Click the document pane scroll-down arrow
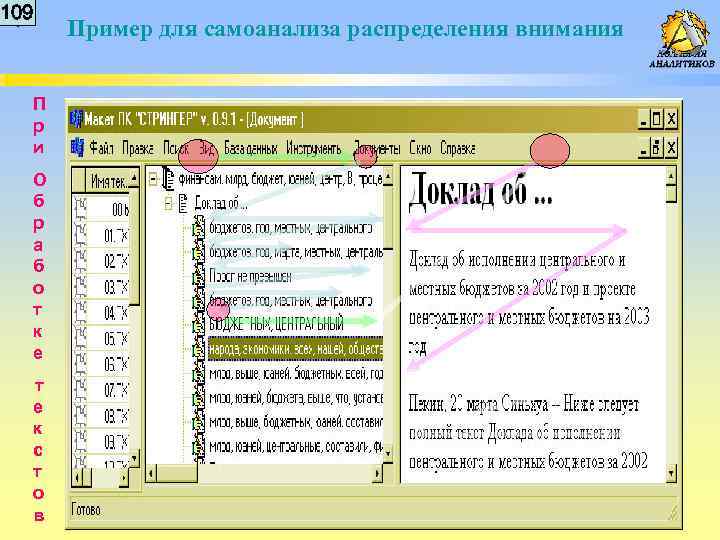 [x=671, y=473]
